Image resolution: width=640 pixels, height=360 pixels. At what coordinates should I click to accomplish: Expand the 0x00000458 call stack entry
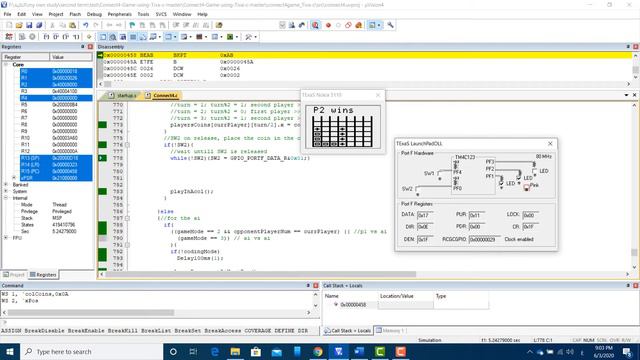[336, 304]
